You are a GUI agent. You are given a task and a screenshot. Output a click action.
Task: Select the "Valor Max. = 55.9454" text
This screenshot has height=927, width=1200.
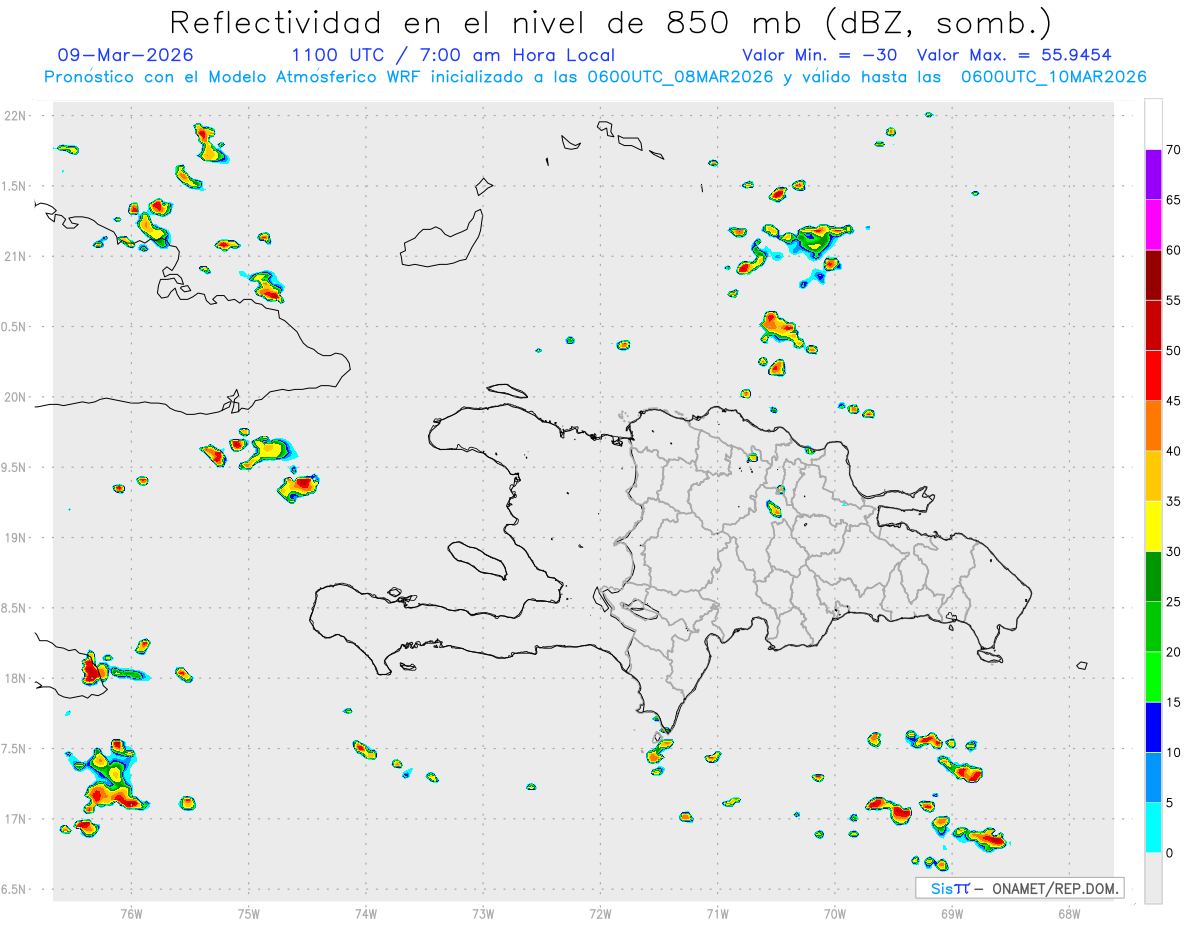point(1014,55)
